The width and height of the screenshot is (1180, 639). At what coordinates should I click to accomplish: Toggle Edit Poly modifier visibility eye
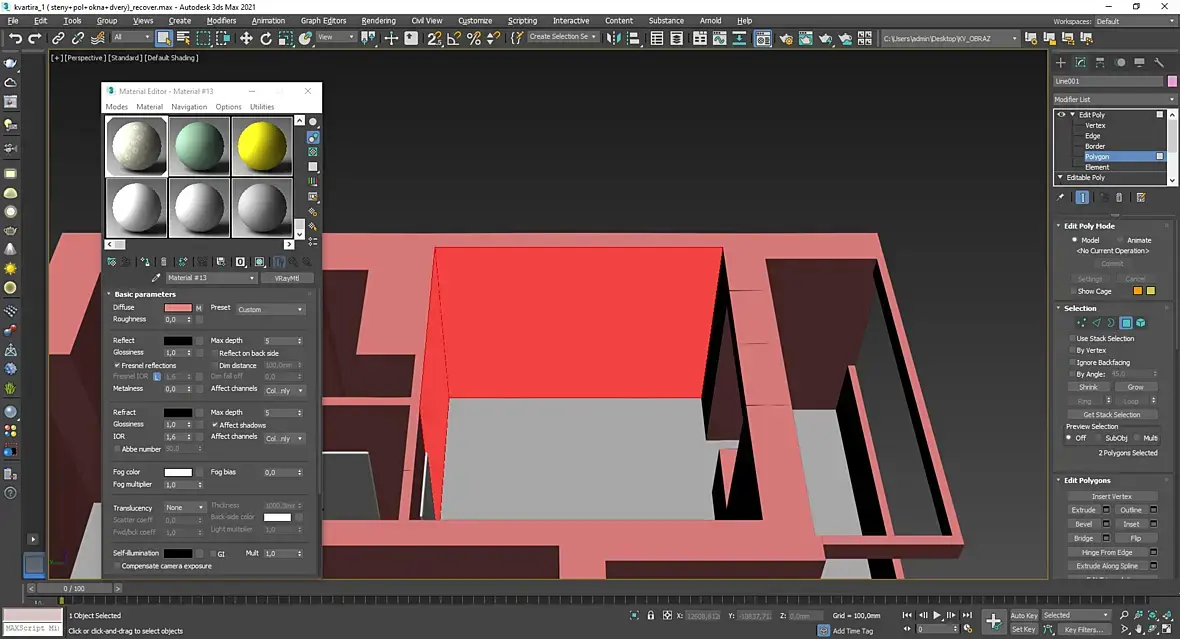[x=1061, y=114]
